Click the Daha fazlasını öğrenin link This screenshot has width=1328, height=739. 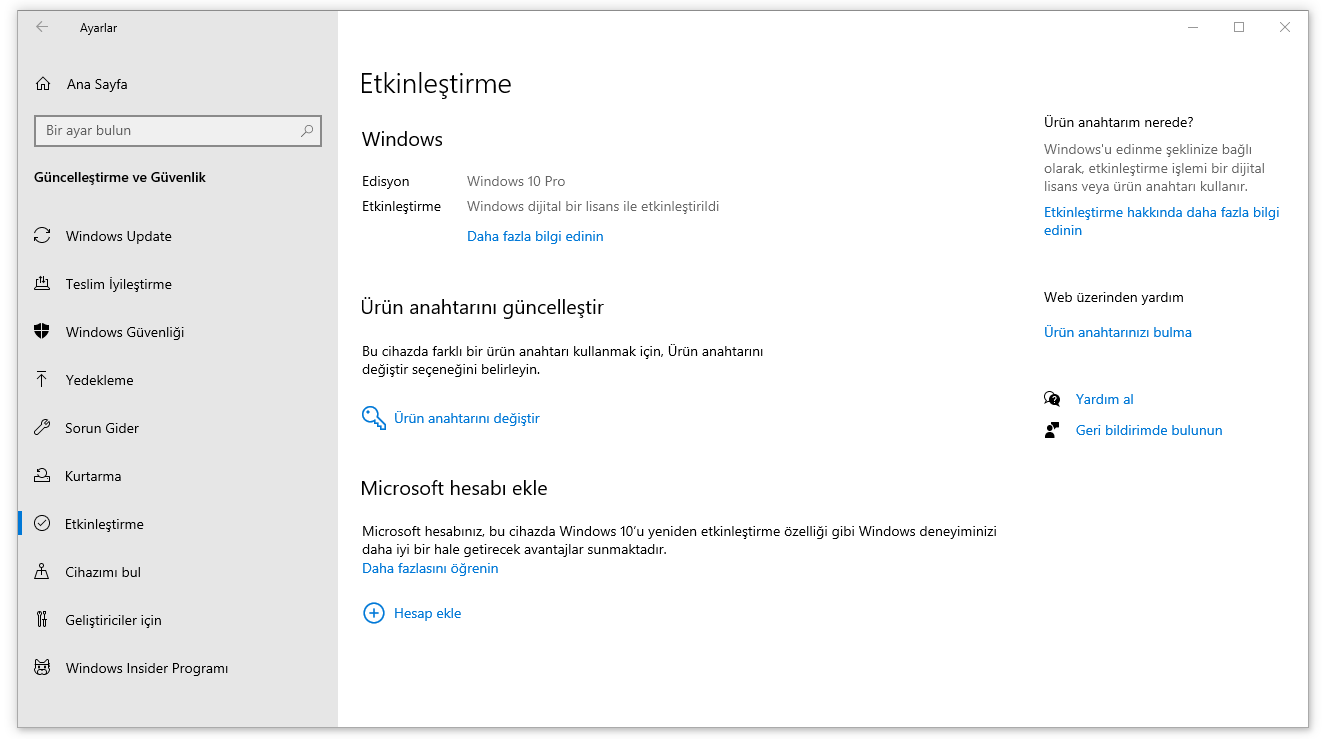[430, 568]
